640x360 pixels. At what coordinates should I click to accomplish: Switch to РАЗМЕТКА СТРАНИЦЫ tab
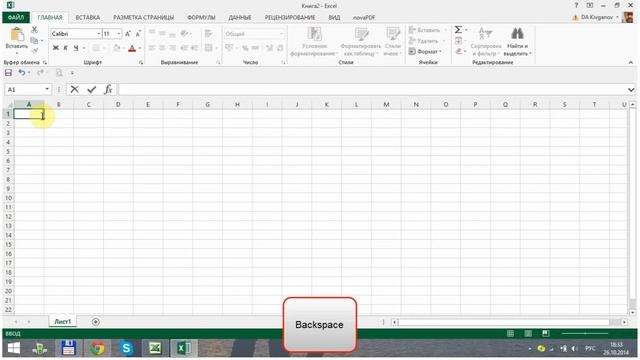pos(143,18)
